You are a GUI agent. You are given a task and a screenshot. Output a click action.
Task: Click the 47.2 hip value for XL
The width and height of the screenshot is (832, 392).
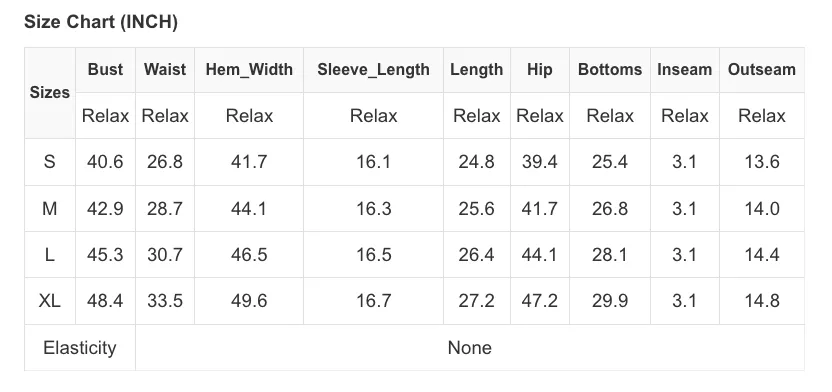(540, 301)
